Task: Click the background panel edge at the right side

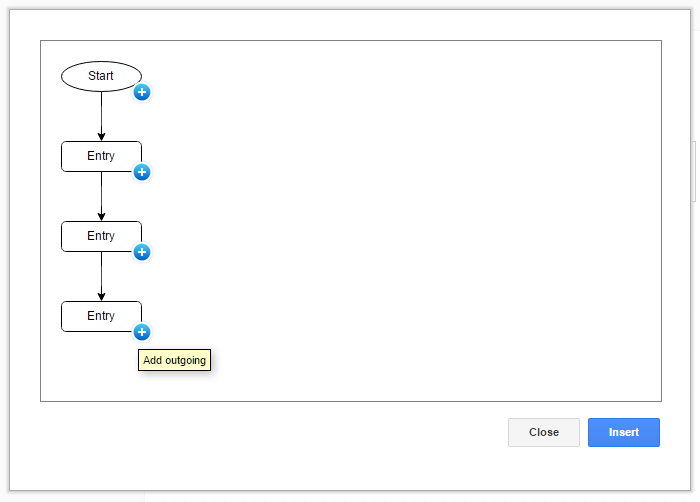Action: [695, 171]
